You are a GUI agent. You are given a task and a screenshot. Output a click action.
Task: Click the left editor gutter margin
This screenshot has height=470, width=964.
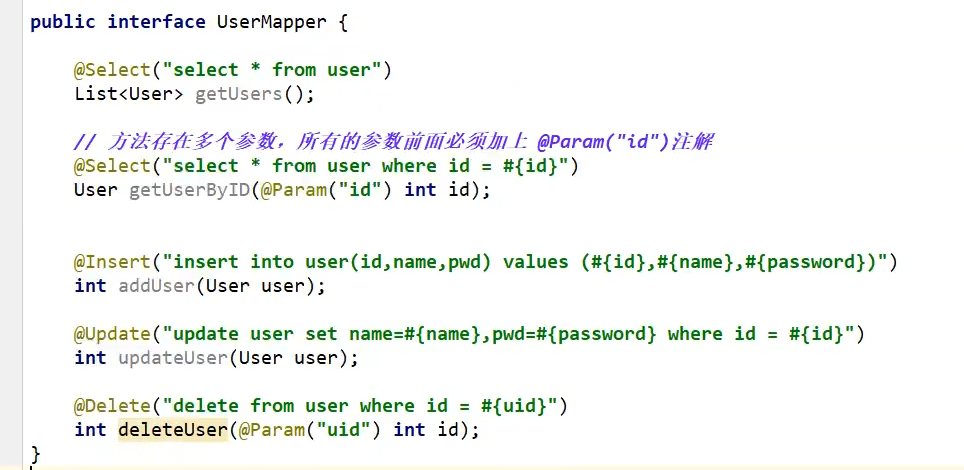(x=11, y=234)
